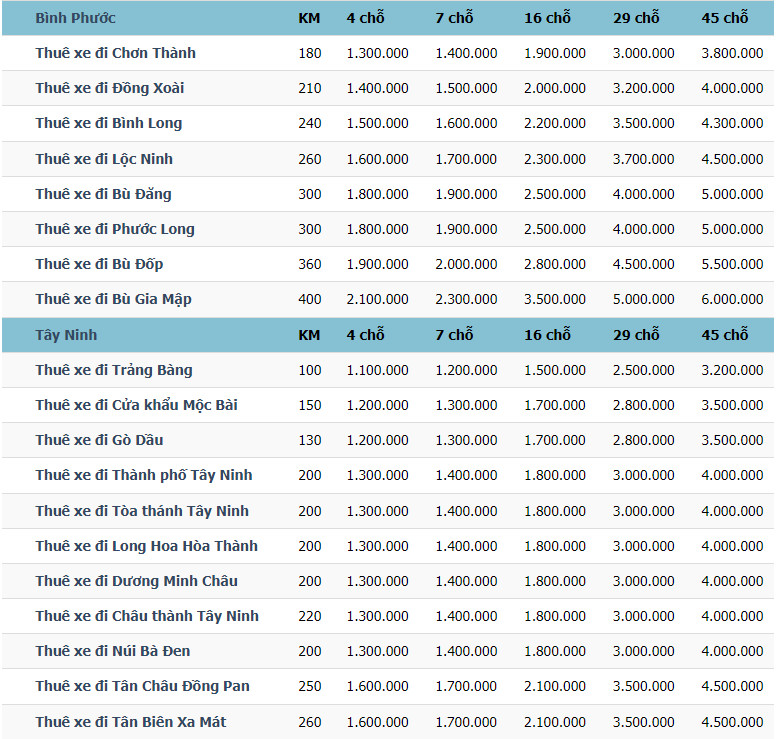Select the 'Thuê xe đi Gò Dầu' route
Viewport: 776px width, 739px height.
tap(99, 440)
